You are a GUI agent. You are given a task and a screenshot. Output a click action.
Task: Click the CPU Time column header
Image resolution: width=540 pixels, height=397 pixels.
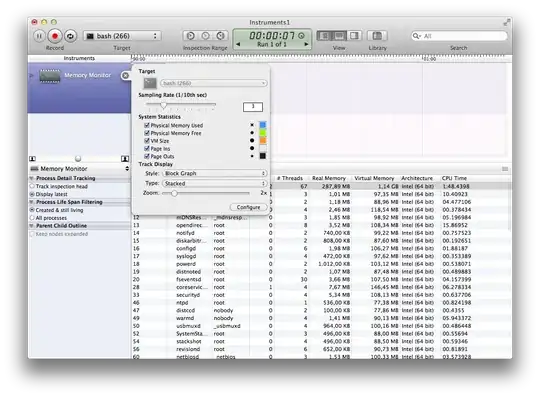click(454, 178)
